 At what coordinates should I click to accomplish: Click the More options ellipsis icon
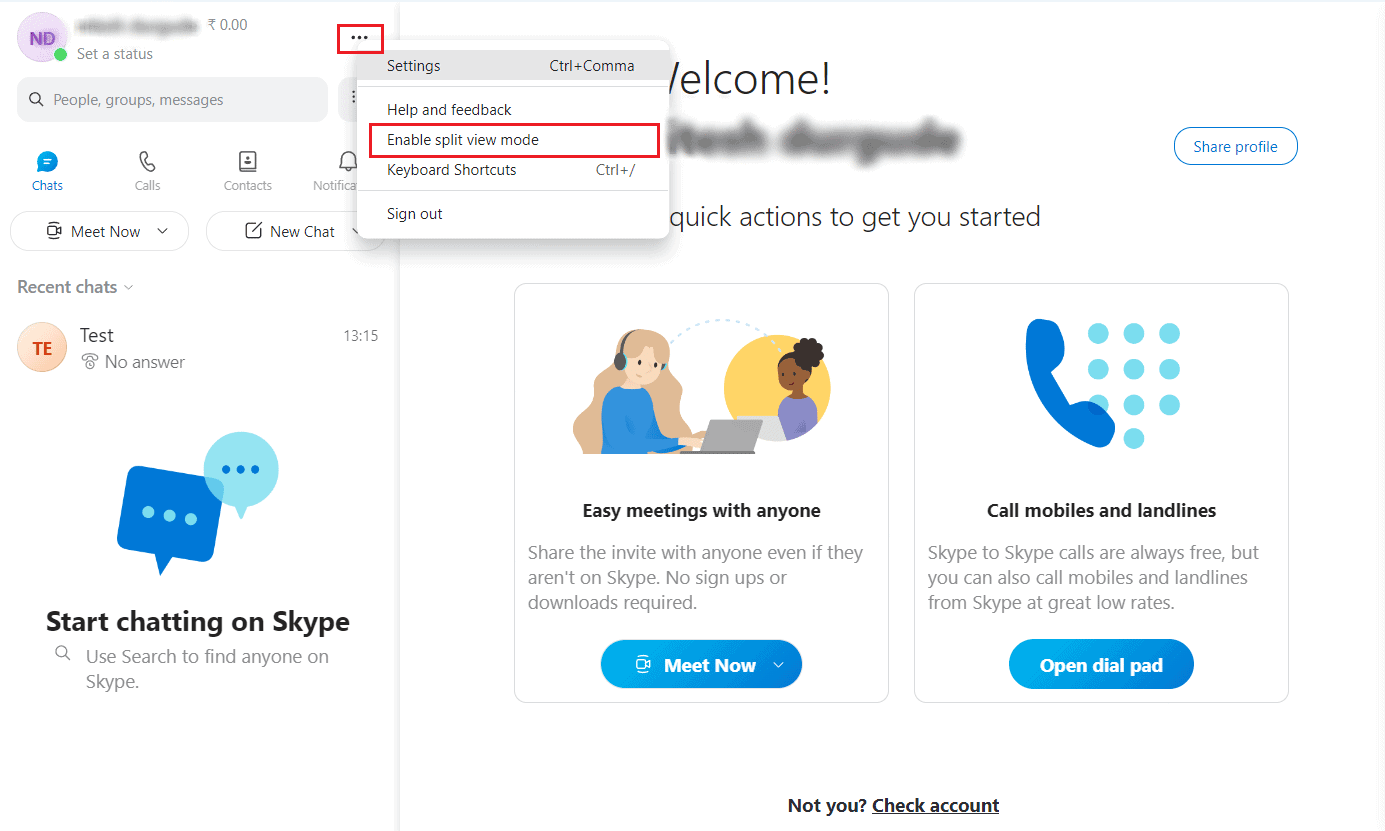(359, 38)
